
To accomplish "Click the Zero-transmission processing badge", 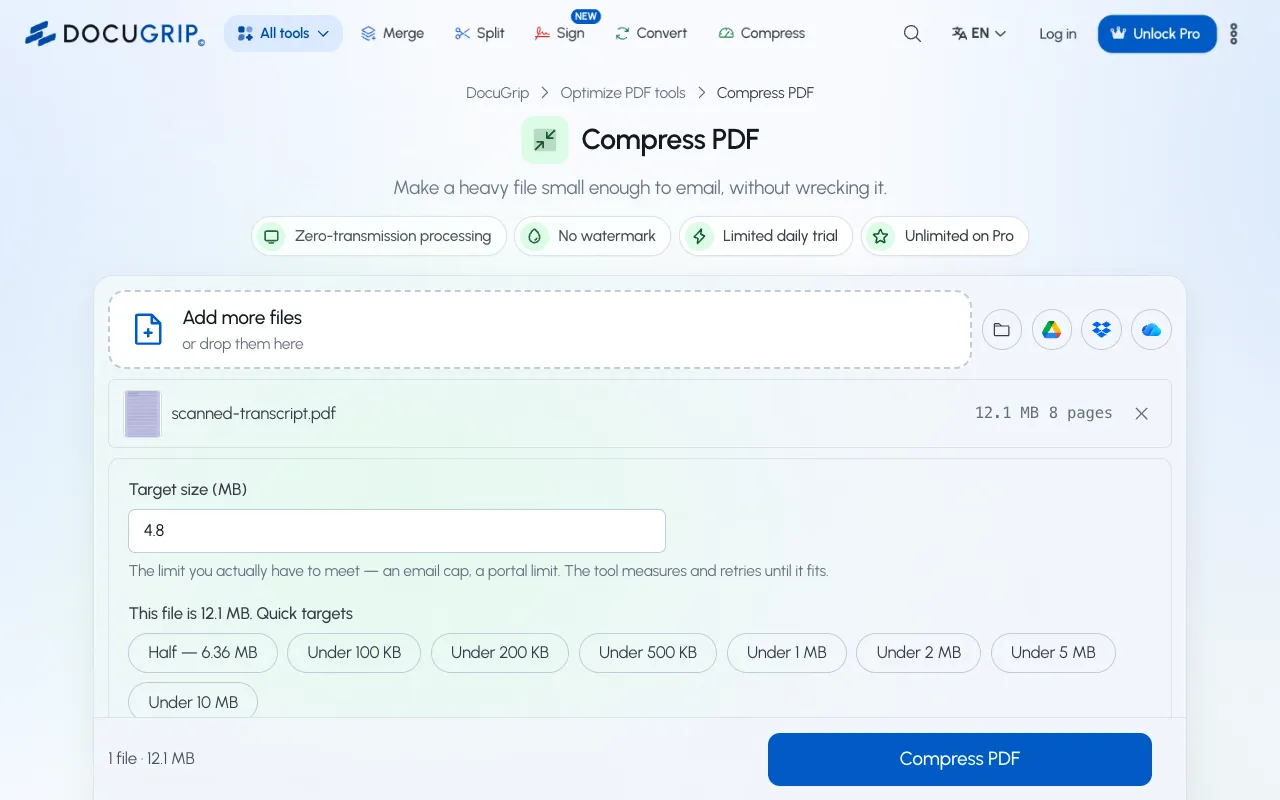I will click(x=379, y=236).
